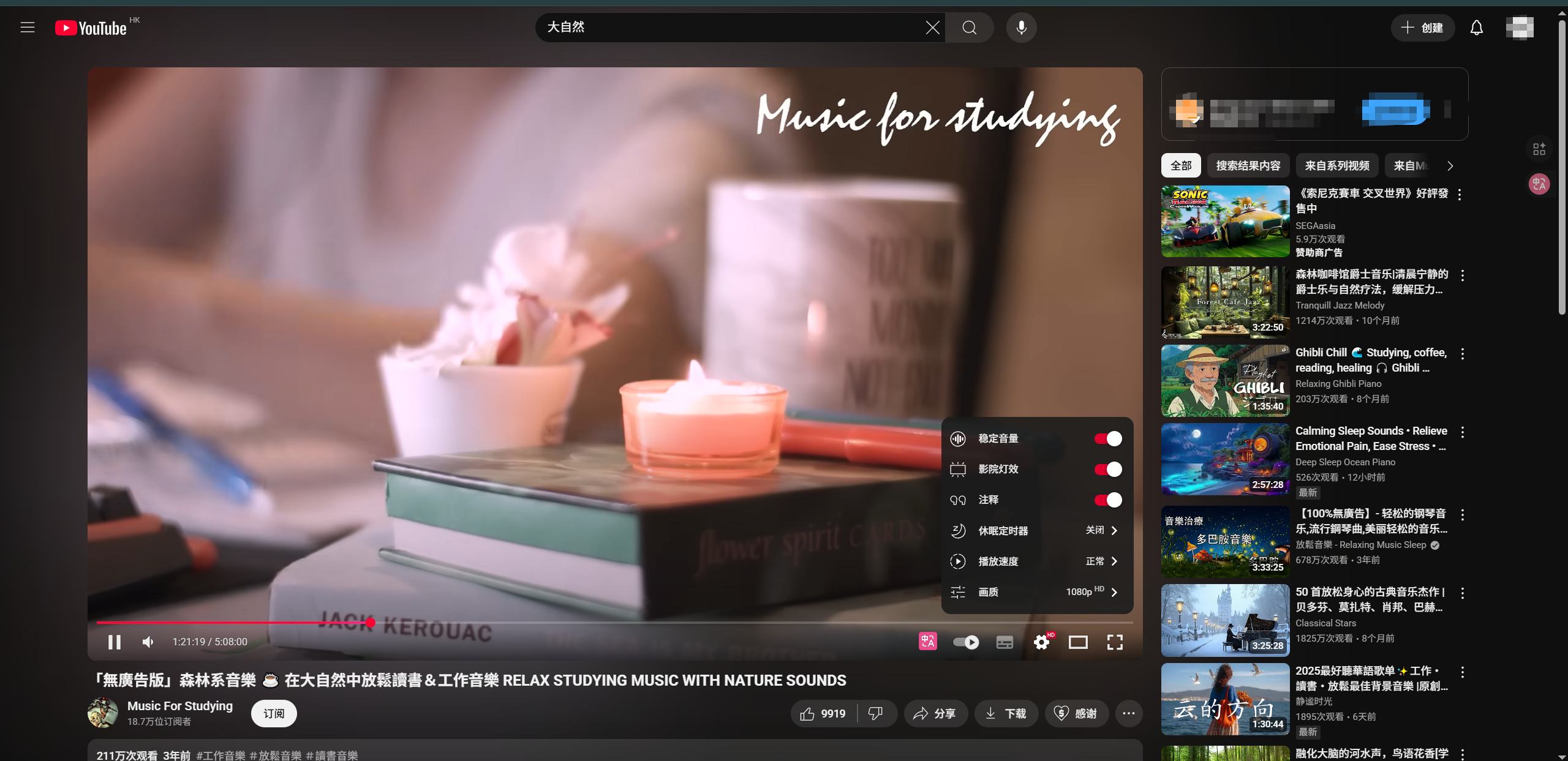1568x761 pixels.
Task: Toggle subtitles on the player
Action: [1005, 642]
